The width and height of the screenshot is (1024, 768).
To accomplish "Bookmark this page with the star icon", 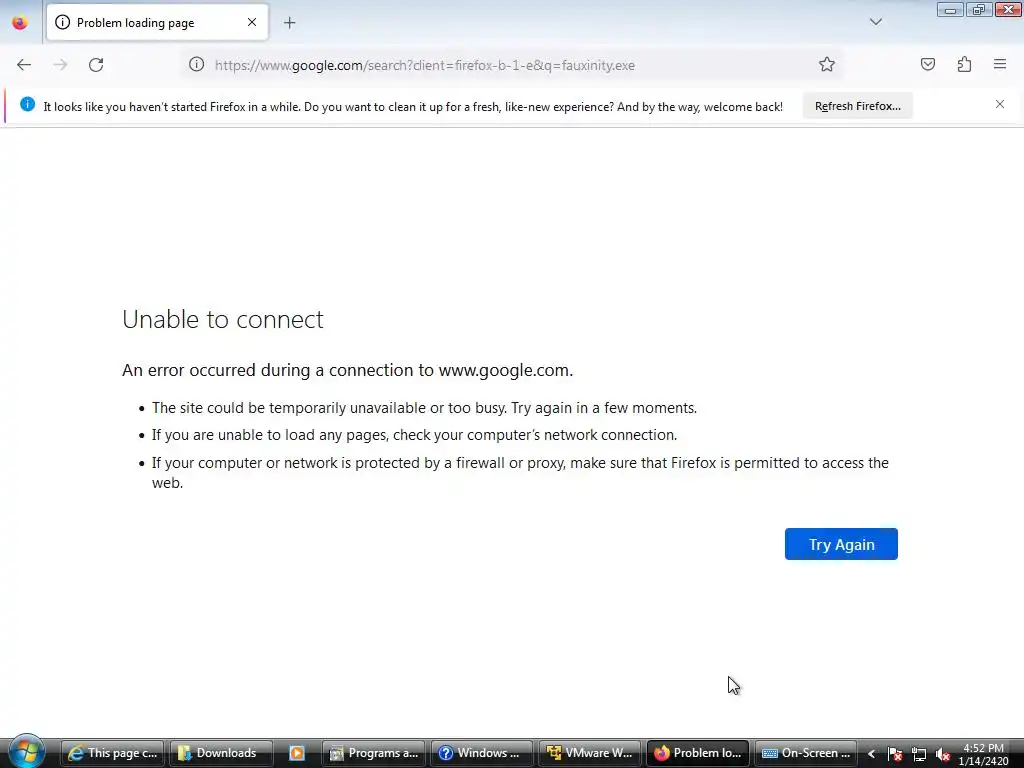I will click(827, 65).
